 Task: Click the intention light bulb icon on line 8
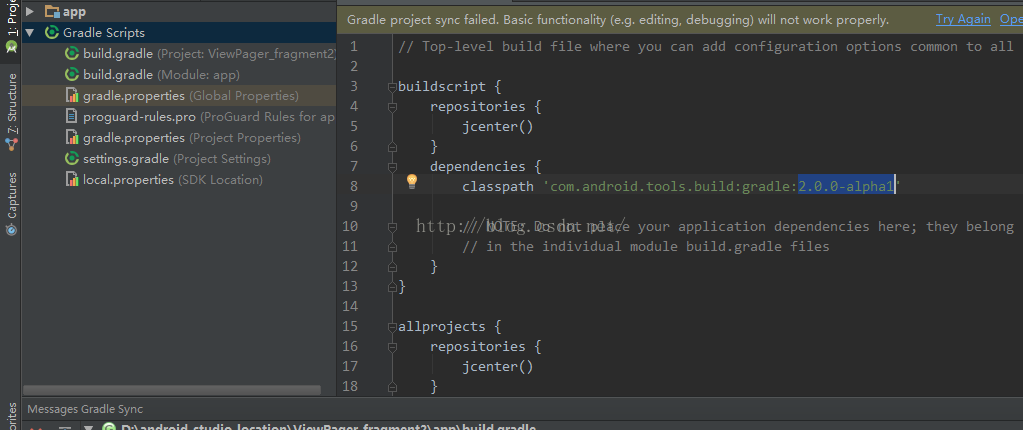point(412,181)
